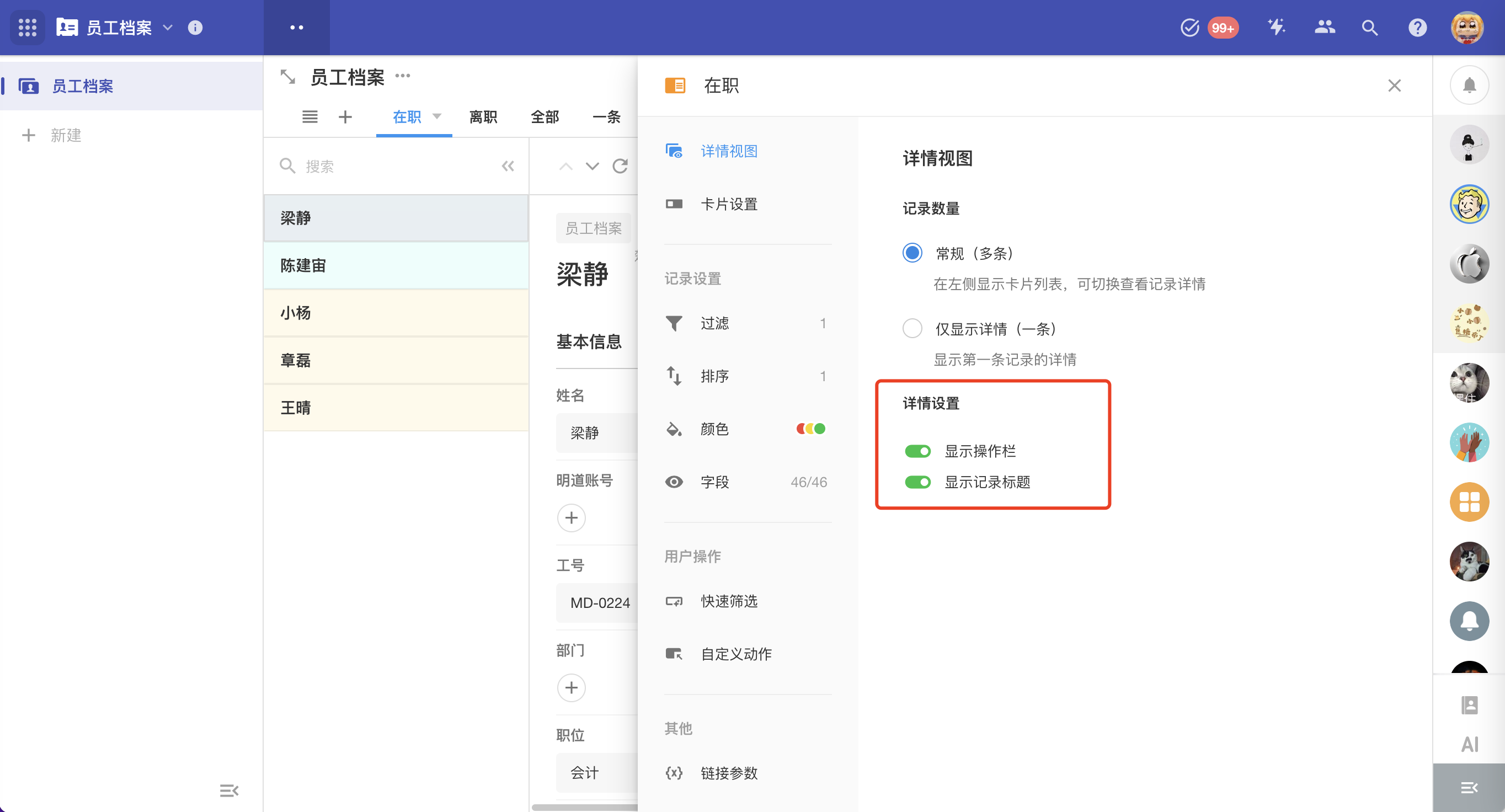Image resolution: width=1505 pixels, height=812 pixels.
Task: Collapse the left sidebar menu icon
Action: pyautogui.click(x=229, y=790)
